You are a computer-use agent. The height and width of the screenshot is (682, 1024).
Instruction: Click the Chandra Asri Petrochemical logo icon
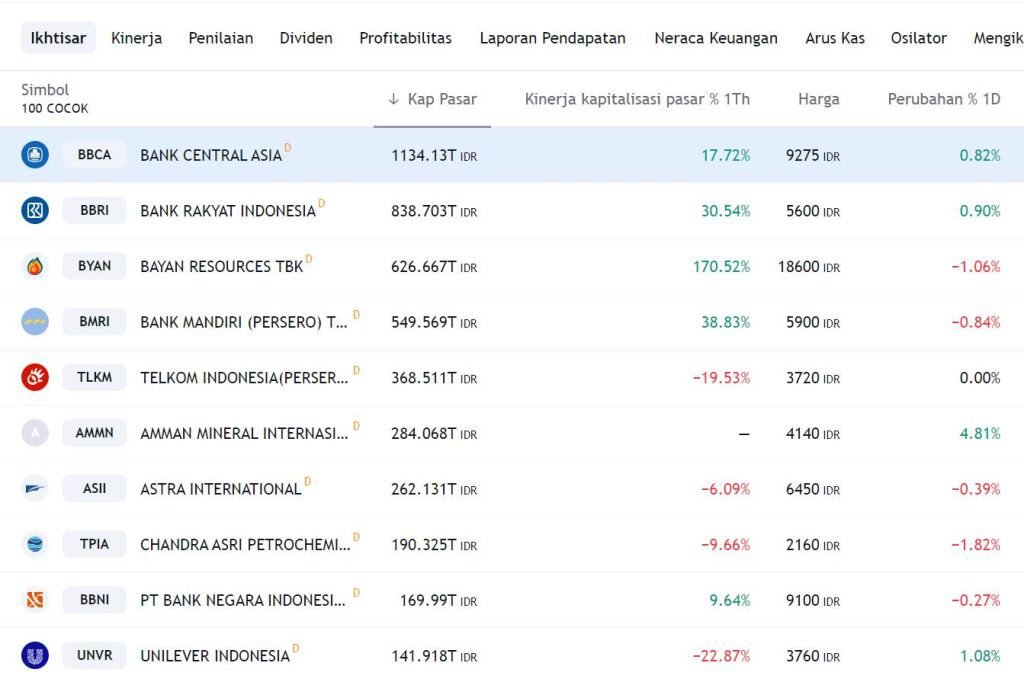point(36,544)
